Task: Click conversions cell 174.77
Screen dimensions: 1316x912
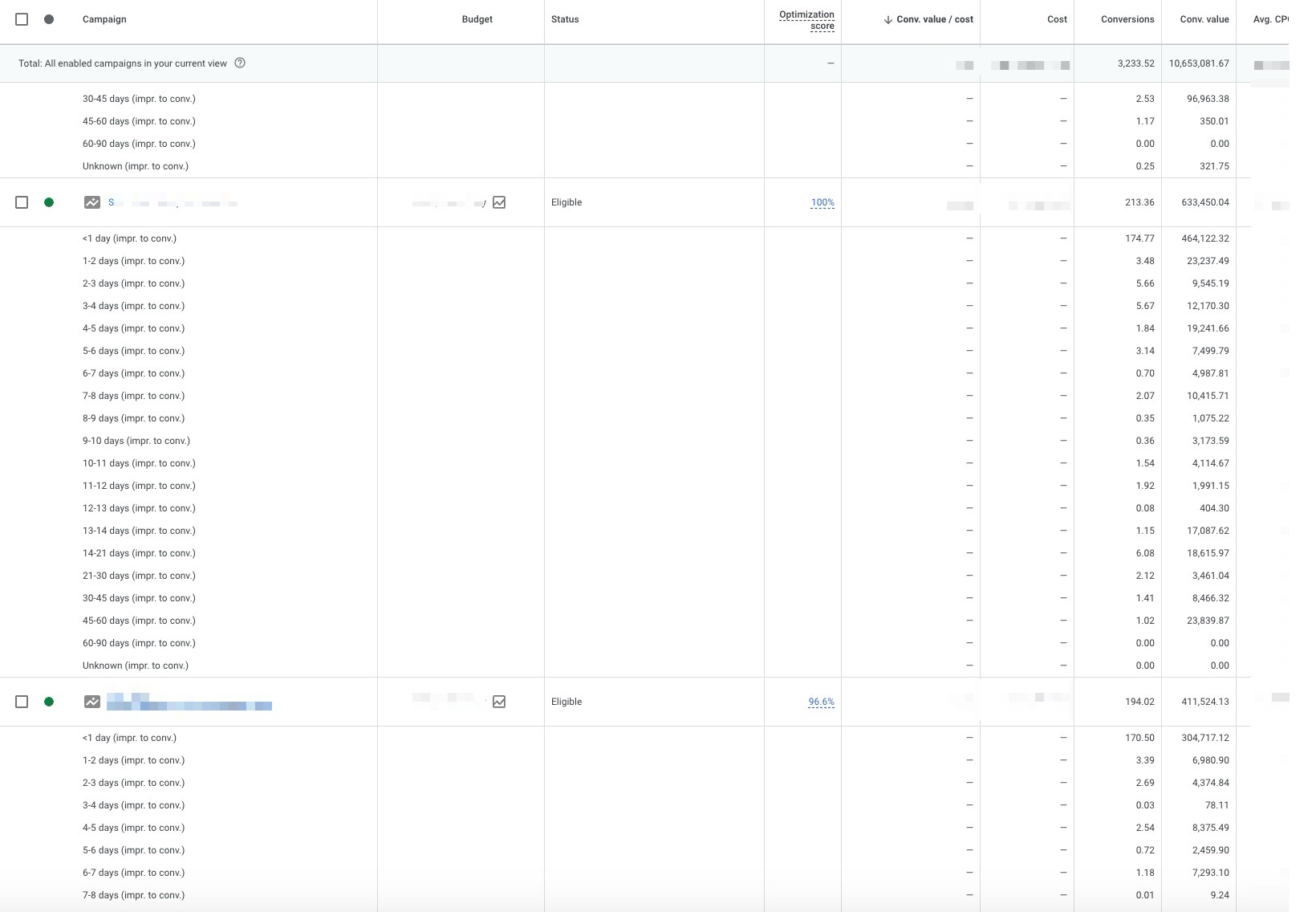Action: [1139, 238]
